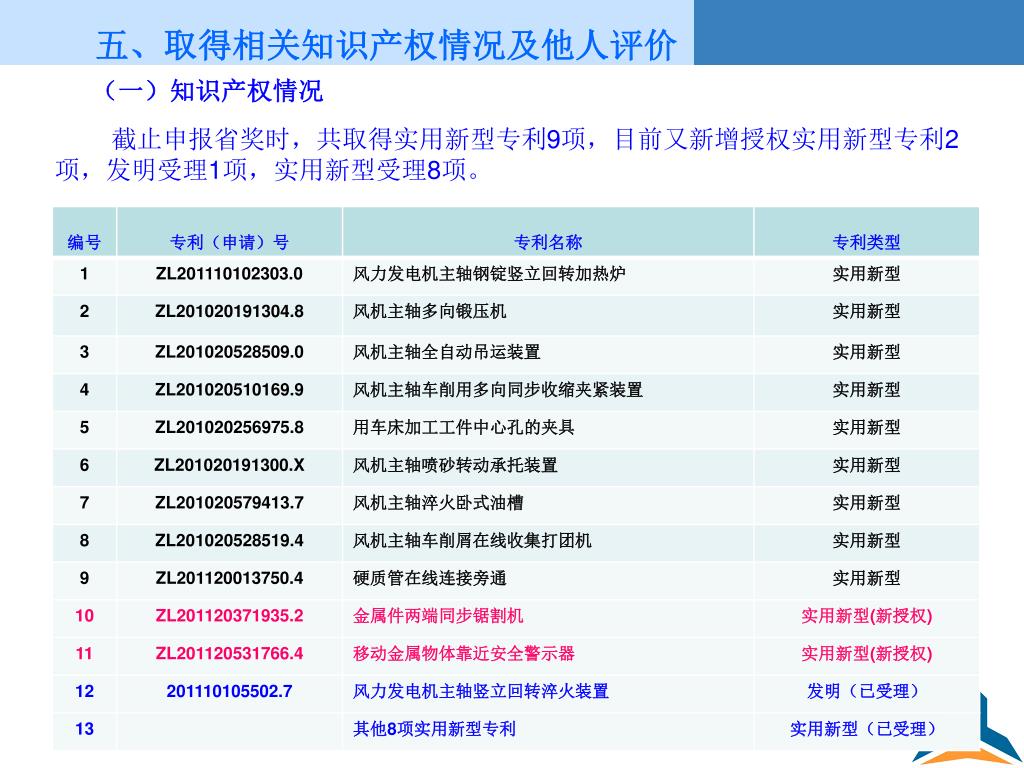Viewport: 1024px width, 768px height.
Task: Click patent name 风机主轴全自动吊运装置
Action: [447, 352]
